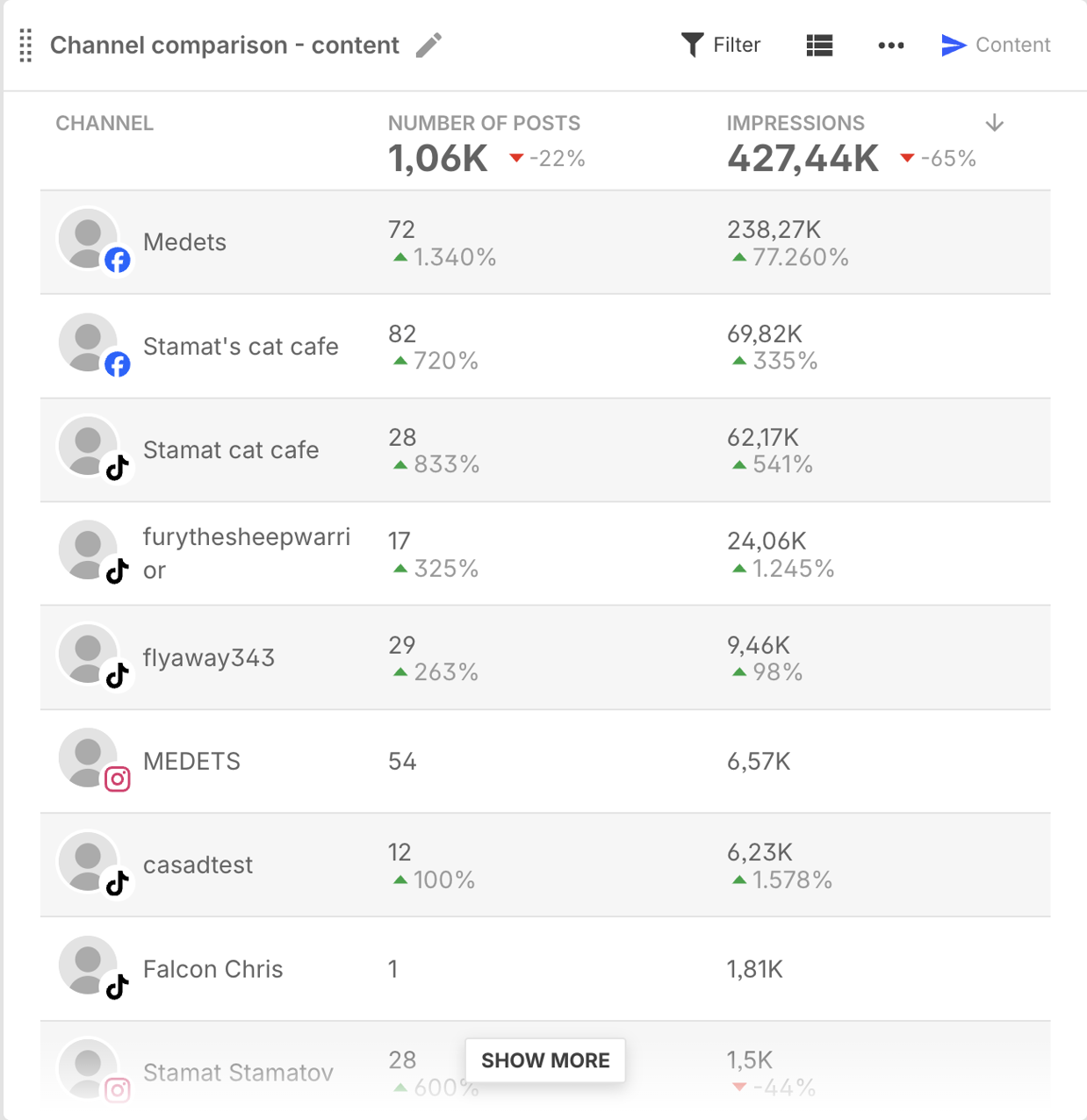The height and width of the screenshot is (1120, 1087).
Task: Click the Filter icon in the toolbar
Action: tap(693, 44)
